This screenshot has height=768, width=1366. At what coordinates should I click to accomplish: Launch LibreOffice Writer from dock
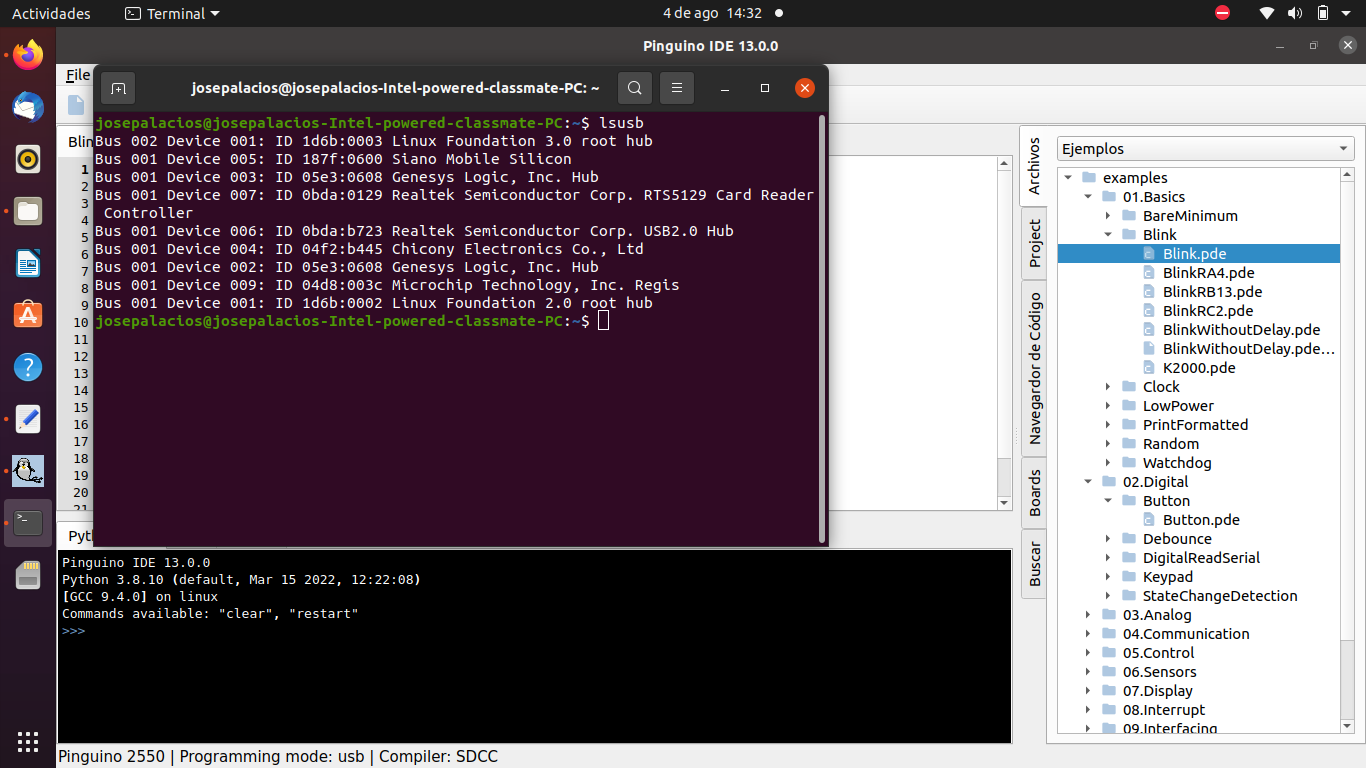28,263
